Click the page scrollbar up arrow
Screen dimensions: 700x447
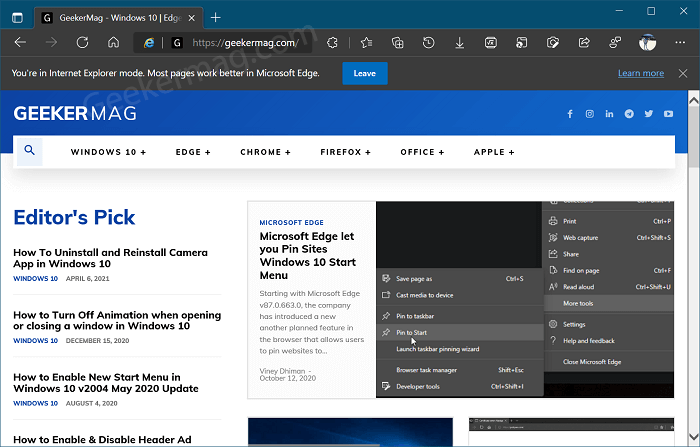[694, 101]
